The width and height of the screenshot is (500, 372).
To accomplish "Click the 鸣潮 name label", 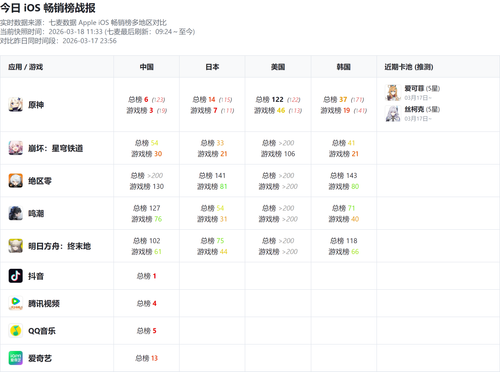I will 36,214.
